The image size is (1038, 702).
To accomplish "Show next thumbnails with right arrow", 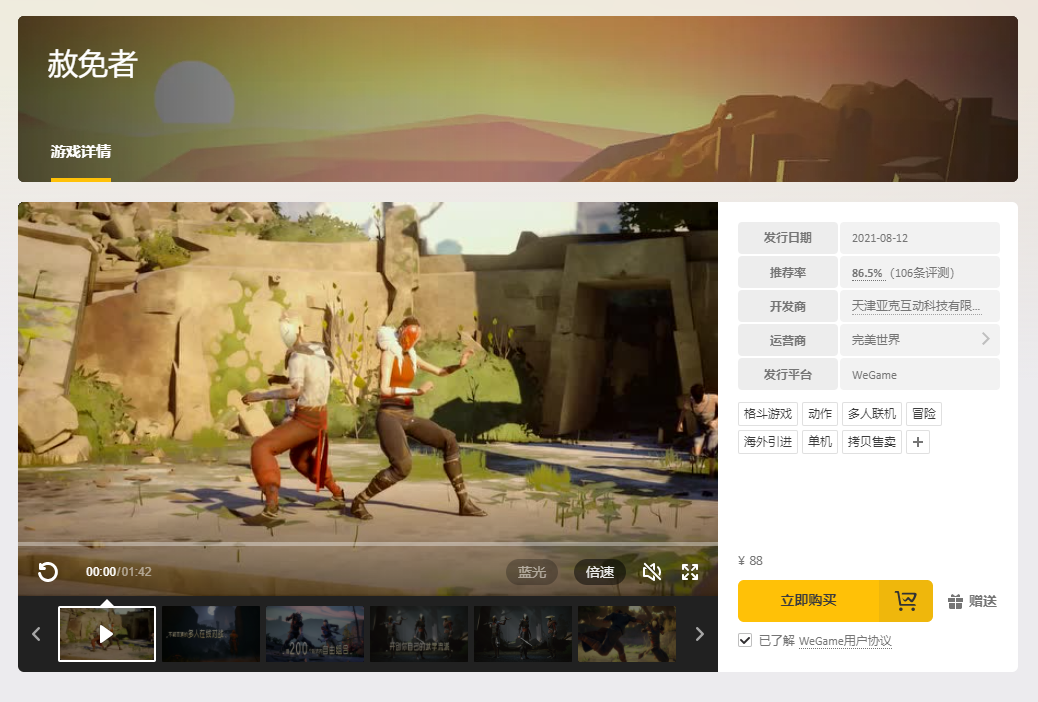I will [700, 634].
